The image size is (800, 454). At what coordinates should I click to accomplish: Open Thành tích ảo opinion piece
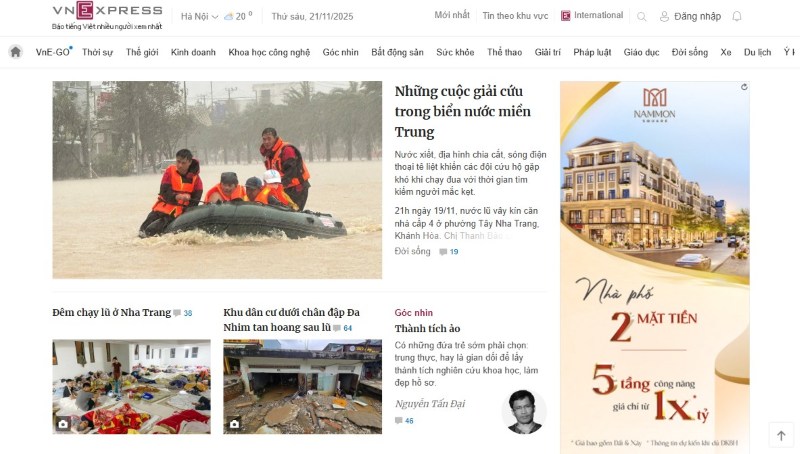pyautogui.click(x=427, y=329)
